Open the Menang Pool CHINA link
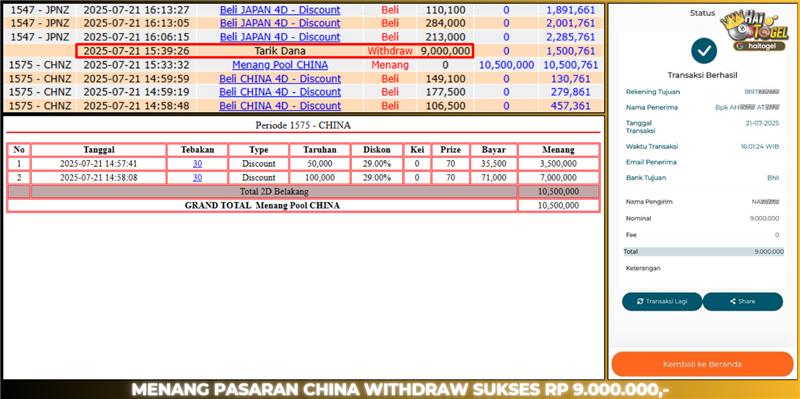The height and width of the screenshot is (399, 800). coord(280,65)
